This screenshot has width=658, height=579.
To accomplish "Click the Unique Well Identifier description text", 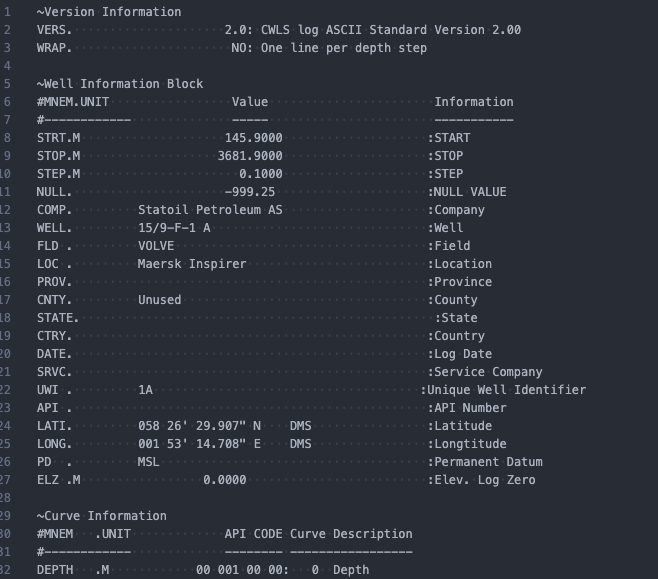I will (x=506, y=390).
